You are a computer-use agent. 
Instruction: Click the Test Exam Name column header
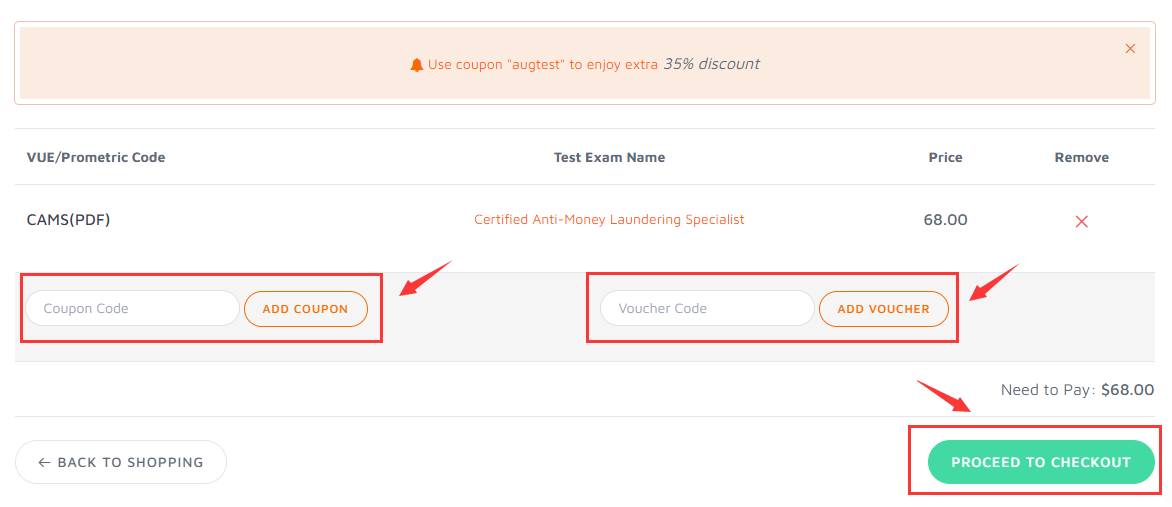click(x=609, y=158)
